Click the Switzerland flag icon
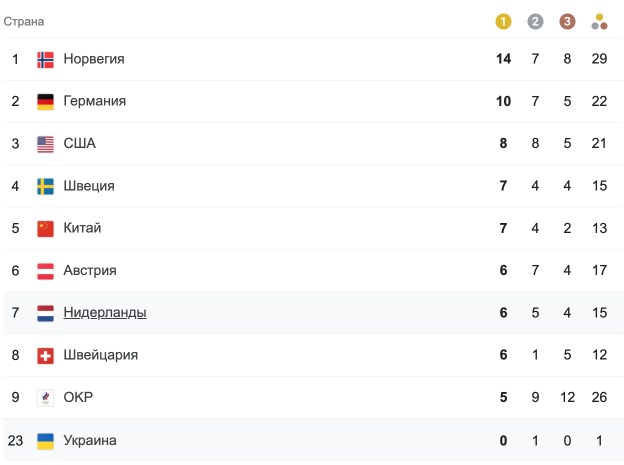The height and width of the screenshot is (465, 624). click(x=45, y=356)
